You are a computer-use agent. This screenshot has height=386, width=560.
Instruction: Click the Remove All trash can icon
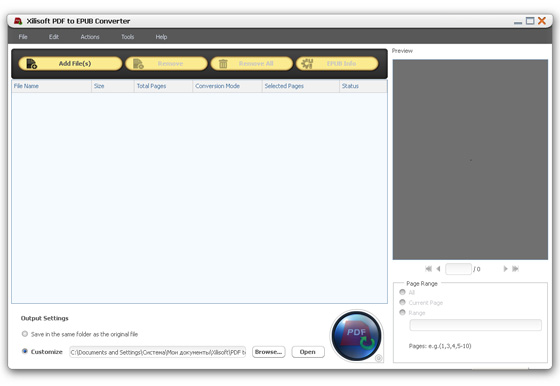pyautogui.click(x=223, y=64)
